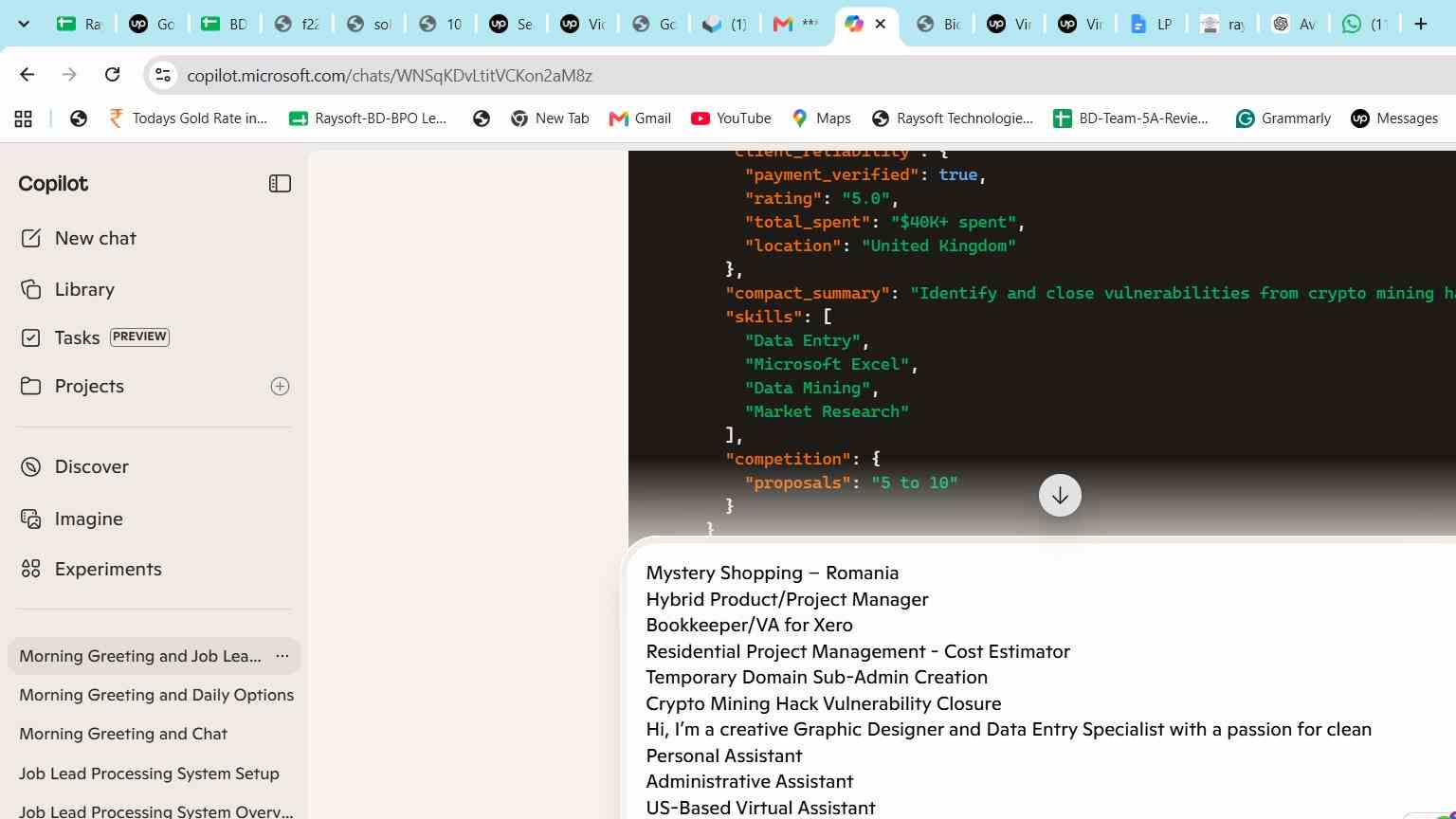Open a new browser tab
This screenshot has height=819, width=1456.
click(x=1420, y=24)
